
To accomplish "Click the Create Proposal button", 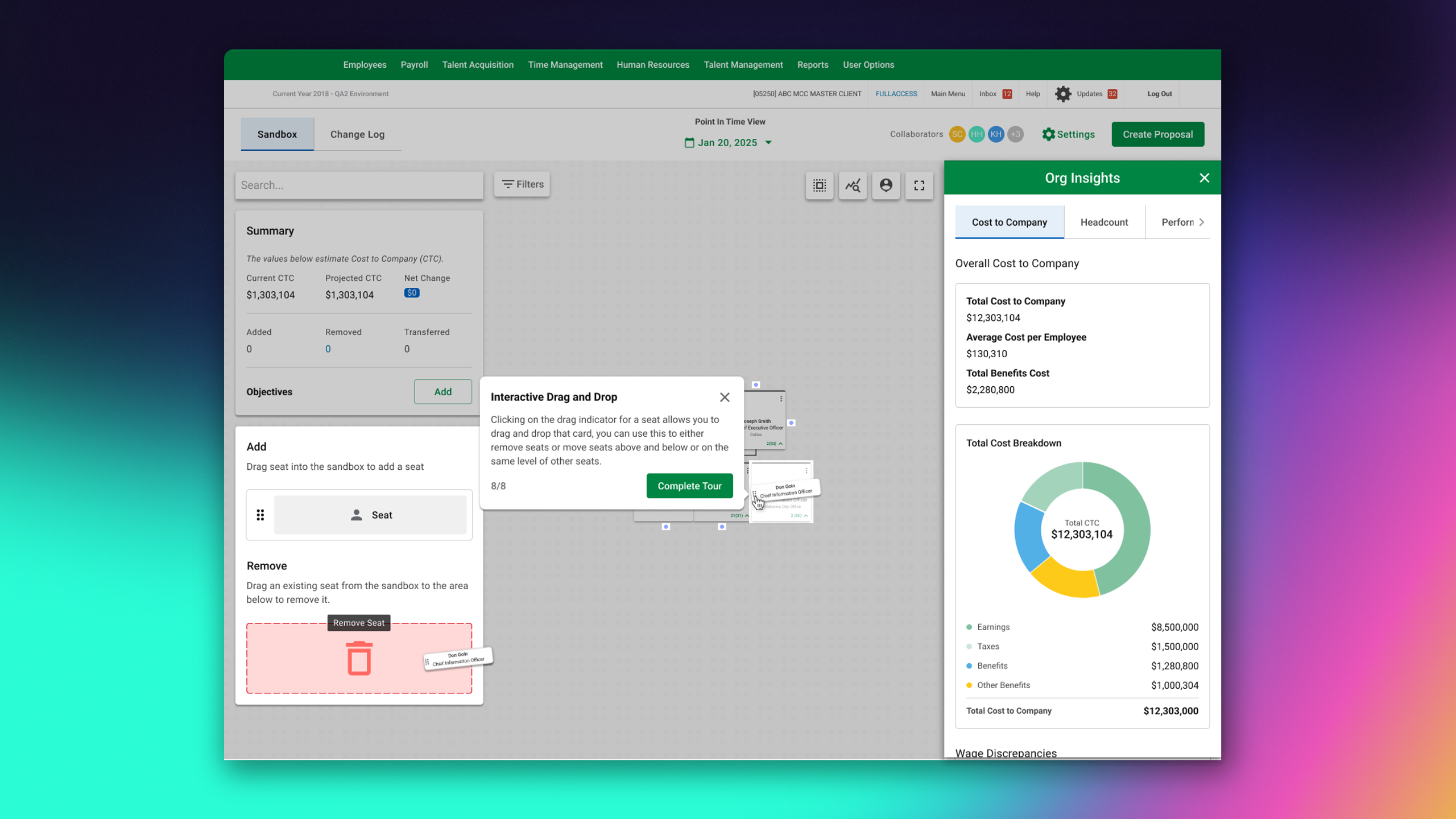I will [1157, 134].
